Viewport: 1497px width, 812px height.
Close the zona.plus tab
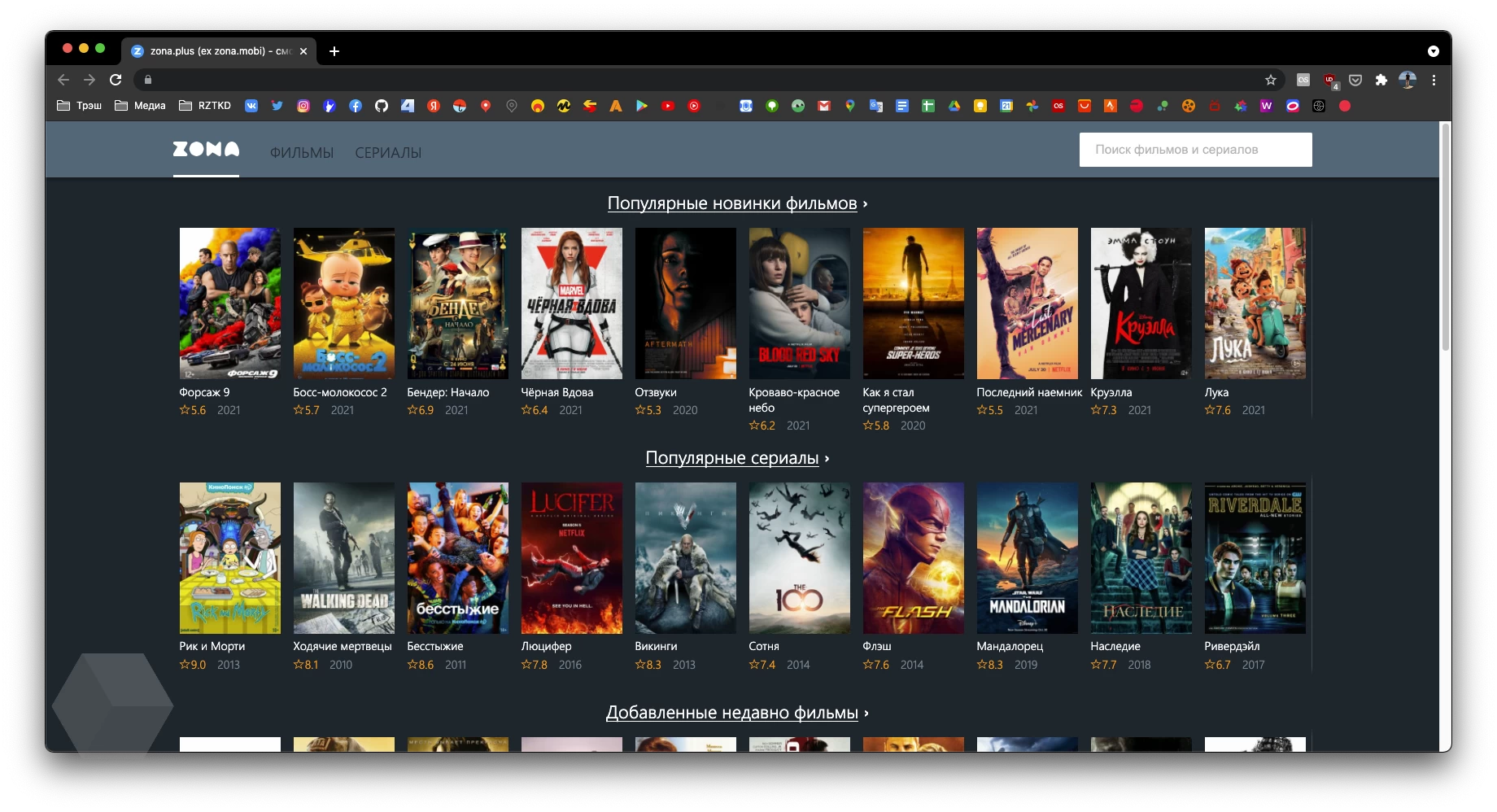(303, 51)
